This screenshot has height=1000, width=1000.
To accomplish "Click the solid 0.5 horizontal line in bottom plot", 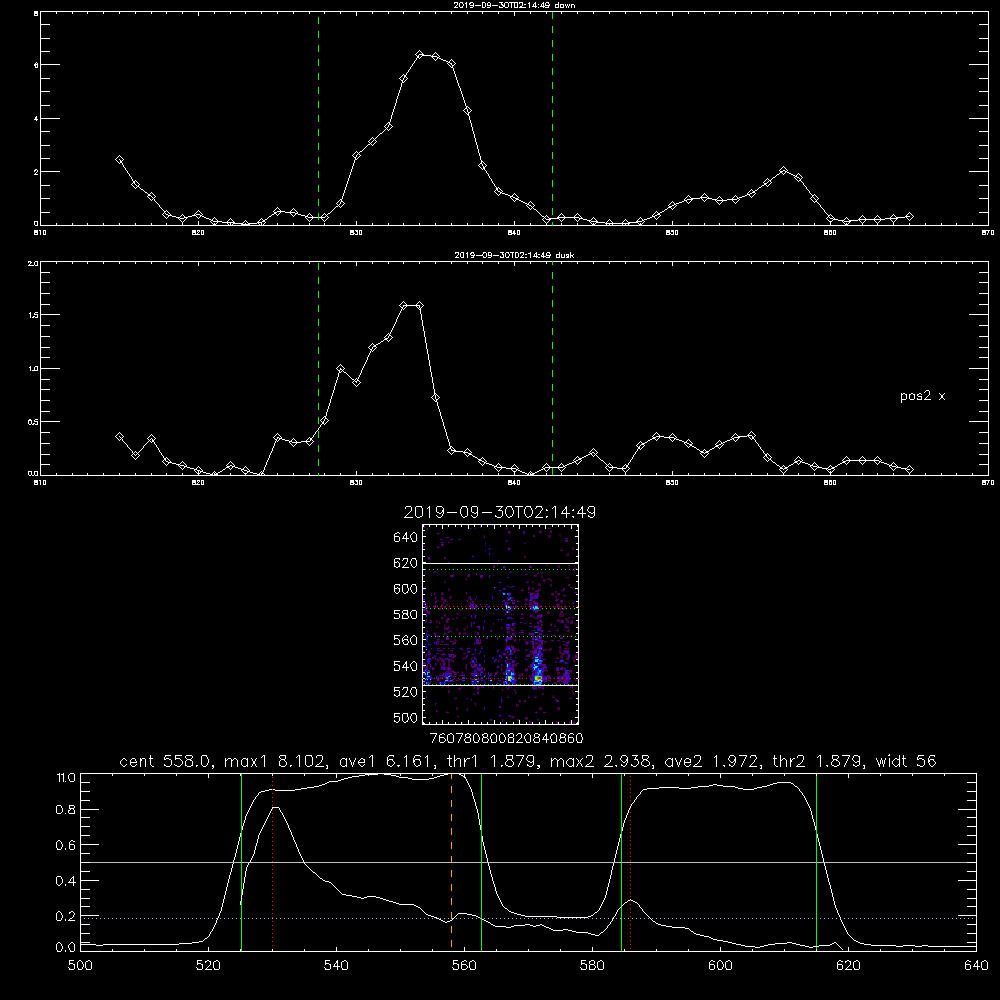I will pos(529,862).
